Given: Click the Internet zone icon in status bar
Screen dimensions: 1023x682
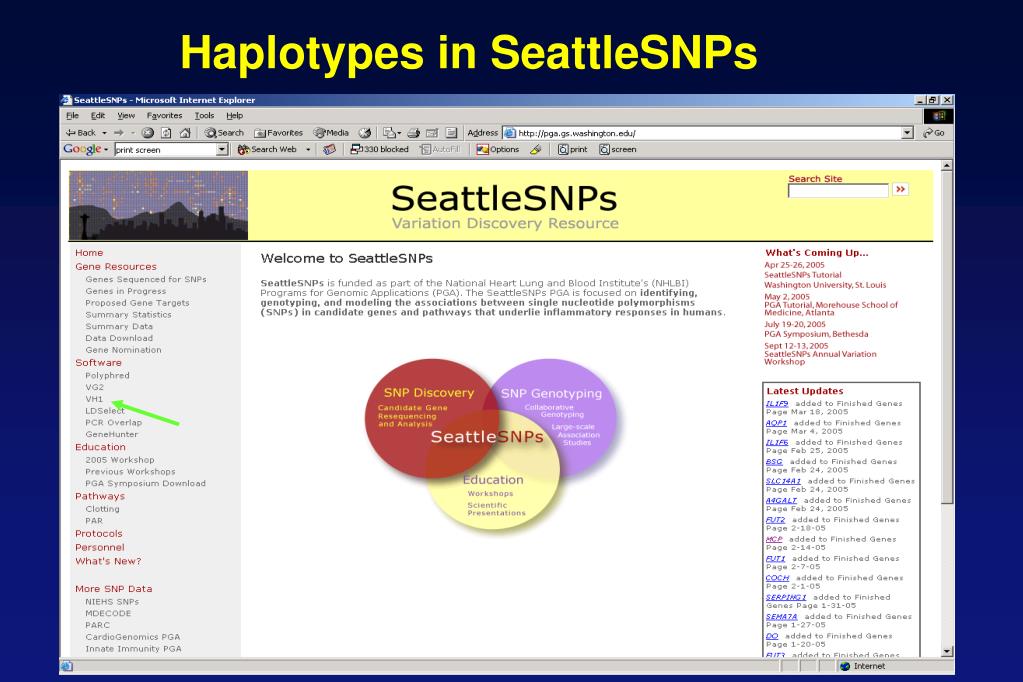Looking at the screenshot, I should [846, 666].
